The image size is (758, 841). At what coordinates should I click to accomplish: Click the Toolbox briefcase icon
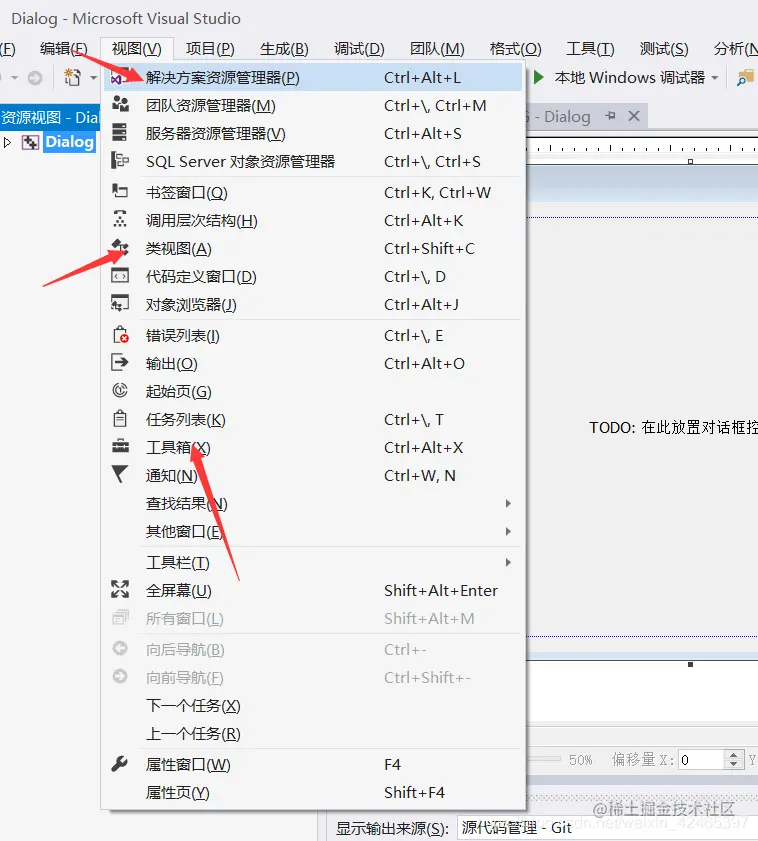coord(120,446)
